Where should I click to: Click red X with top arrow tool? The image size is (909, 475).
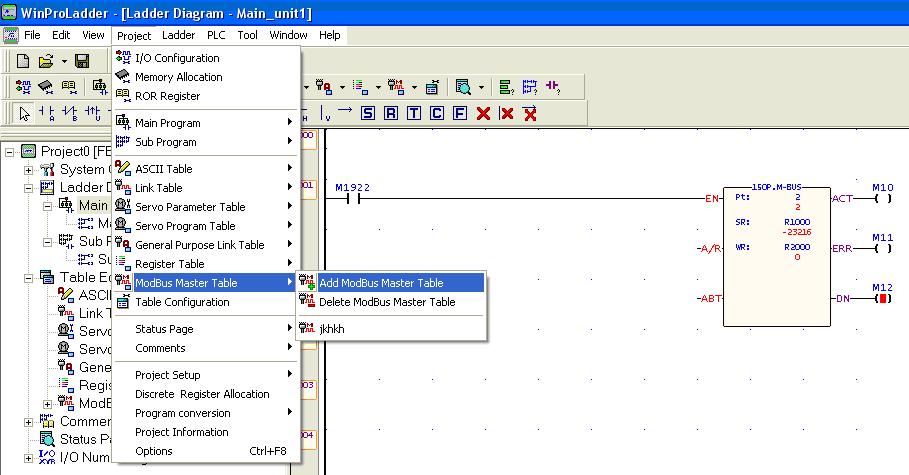(529, 113)
